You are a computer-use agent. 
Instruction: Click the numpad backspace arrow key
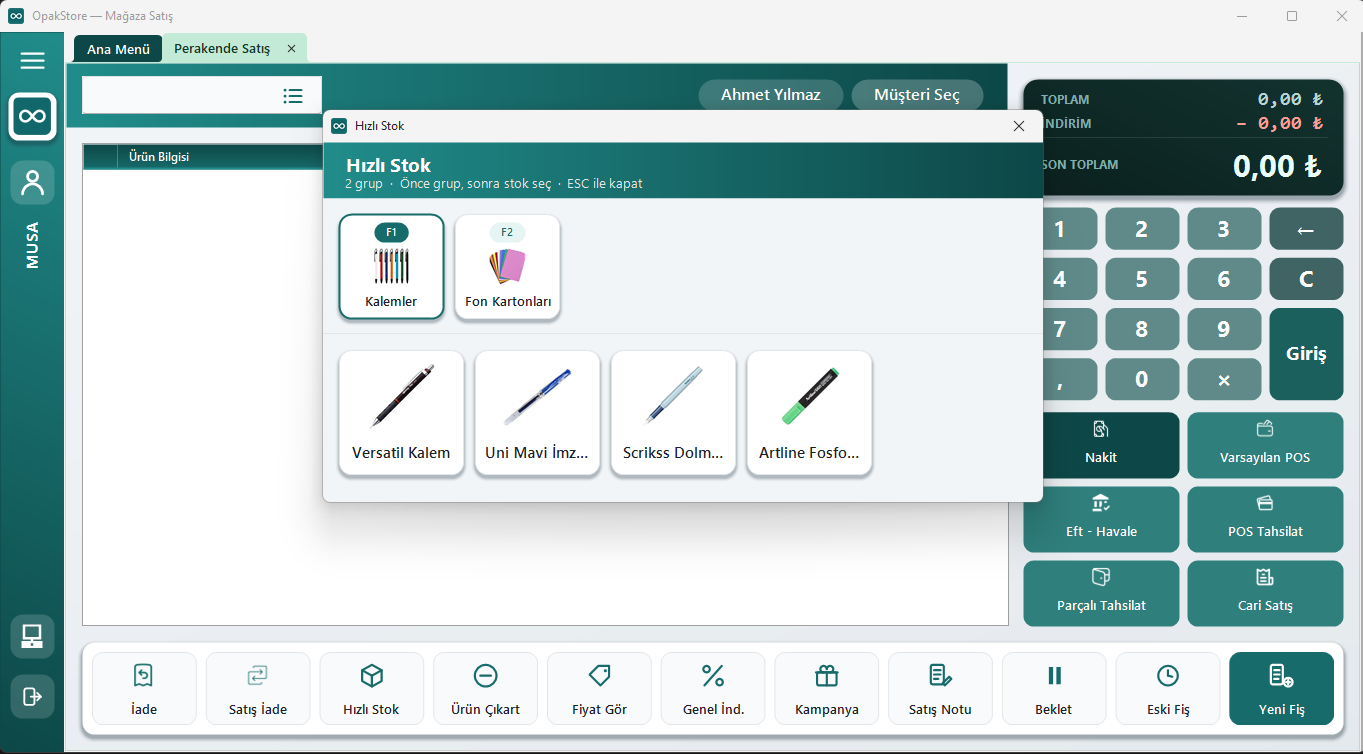(1306, 229)
